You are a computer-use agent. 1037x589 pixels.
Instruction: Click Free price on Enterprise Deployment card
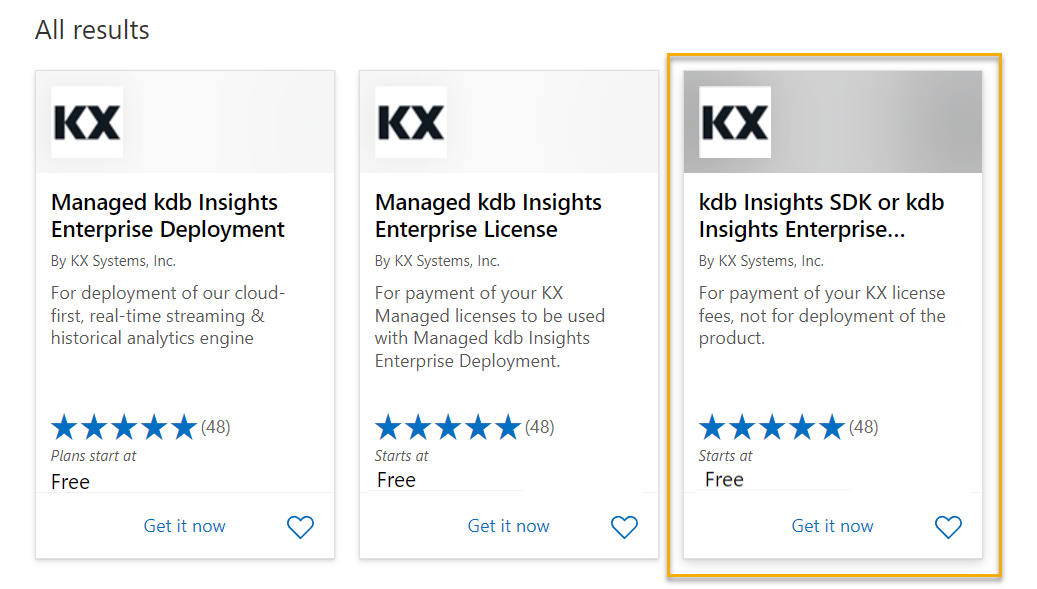pyautogui.click(x=71, y=481)
